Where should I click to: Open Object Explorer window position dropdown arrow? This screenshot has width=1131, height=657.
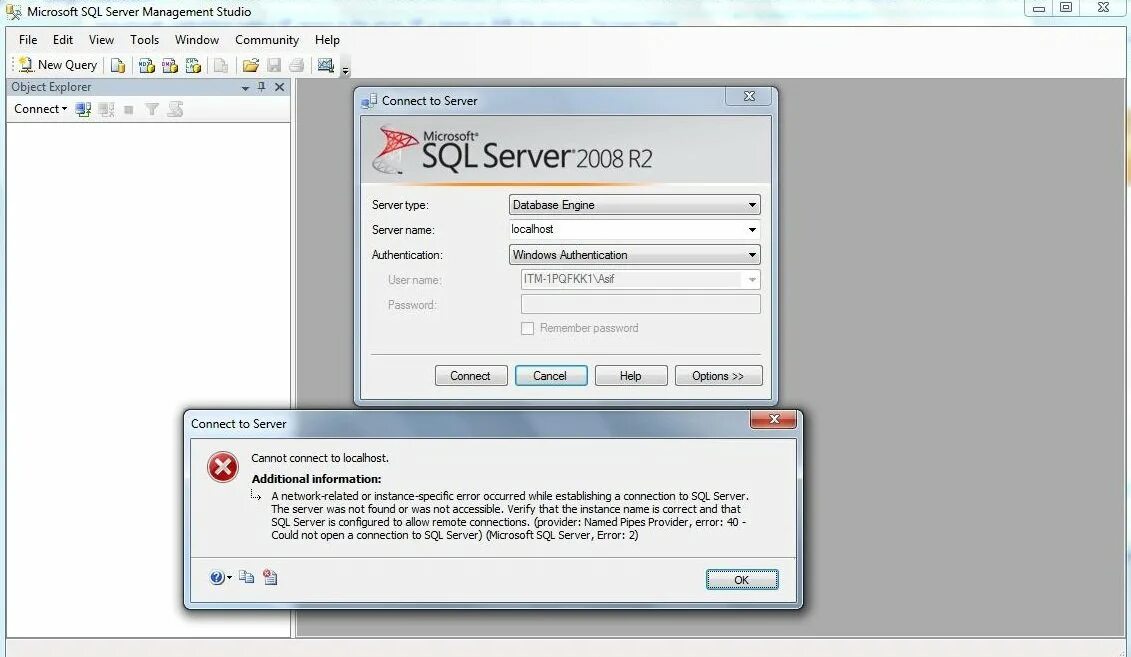pyautogui.click(x=245, y=87)
